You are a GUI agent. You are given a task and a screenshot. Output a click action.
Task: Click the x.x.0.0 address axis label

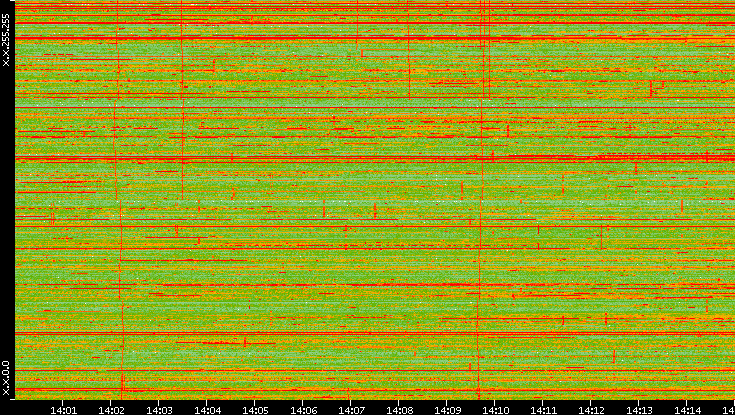[6, 378]
